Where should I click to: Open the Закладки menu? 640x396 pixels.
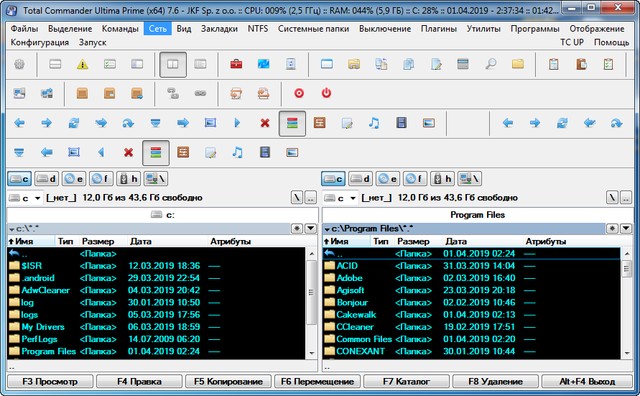[219, 29]
